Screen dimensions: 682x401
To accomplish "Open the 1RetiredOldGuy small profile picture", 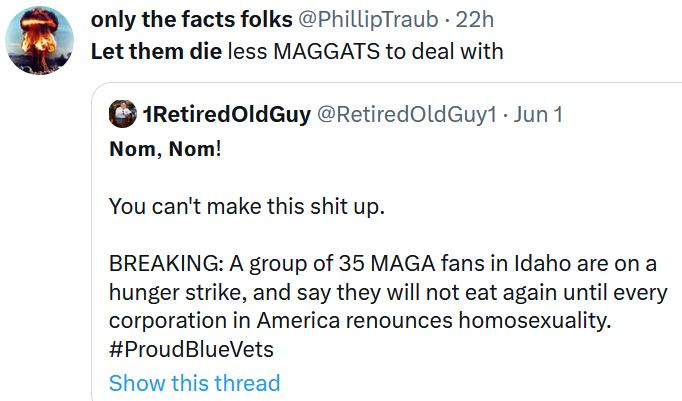I will (x=122, y=114).
